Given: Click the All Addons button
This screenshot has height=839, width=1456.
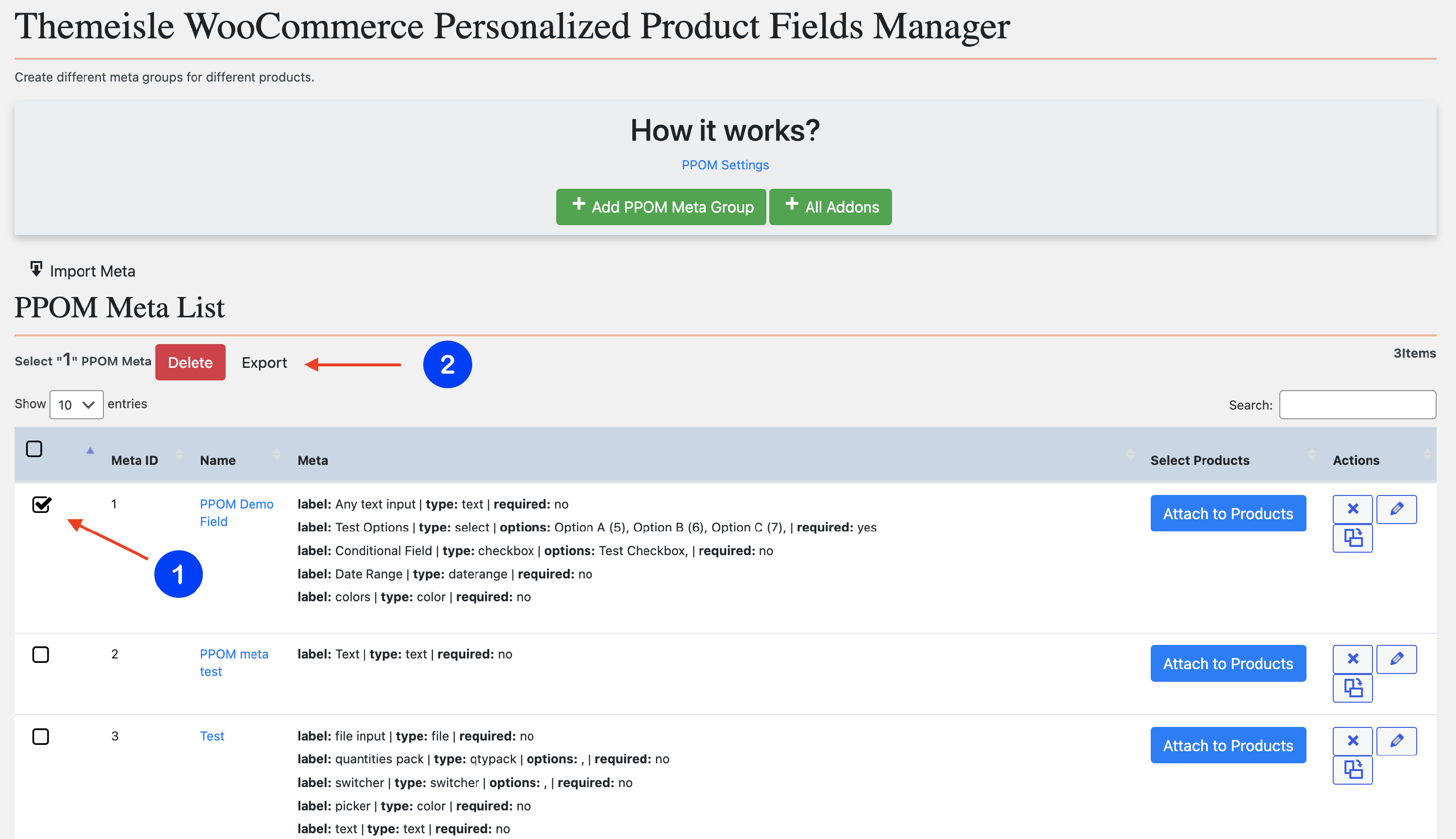Looking at the screenshot, I should click(x=830, y=207).
